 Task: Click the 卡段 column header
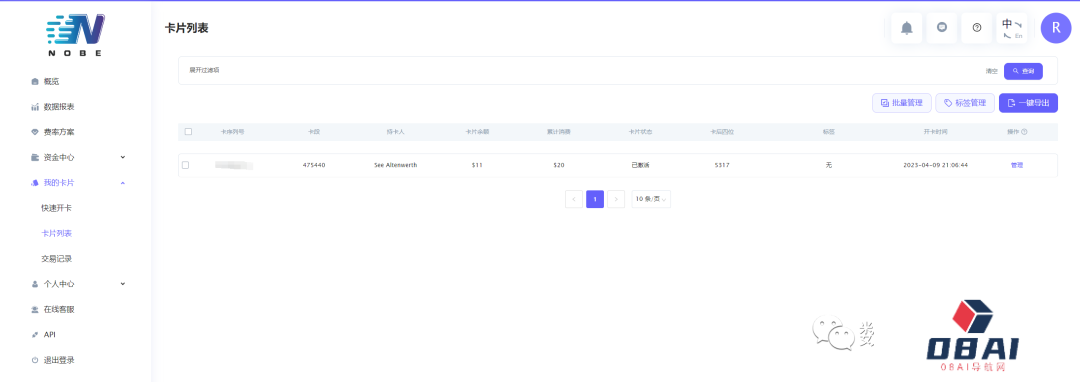coord(314,131)
